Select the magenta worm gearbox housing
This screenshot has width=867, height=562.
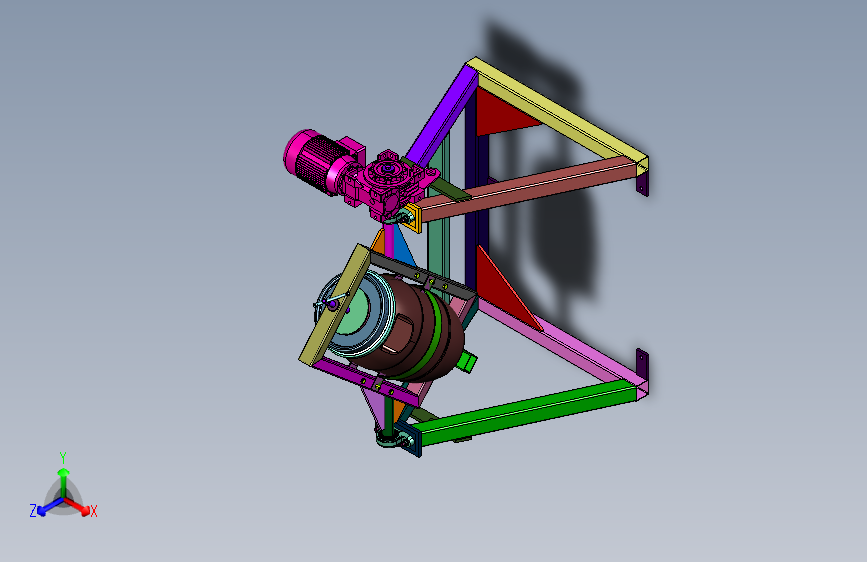[x=387, y=185]
